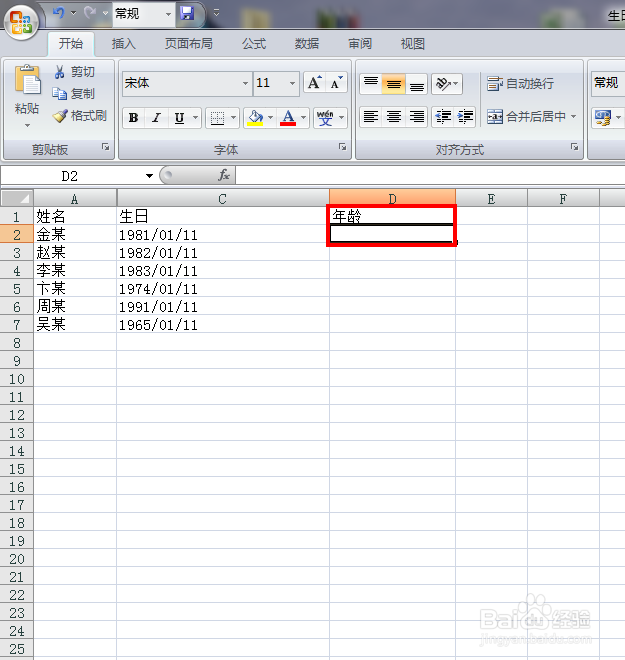Viewport: 625px width, 660px height.
Task: Open the 剪贴板 dialog launcher
Action: coord(106,147)
